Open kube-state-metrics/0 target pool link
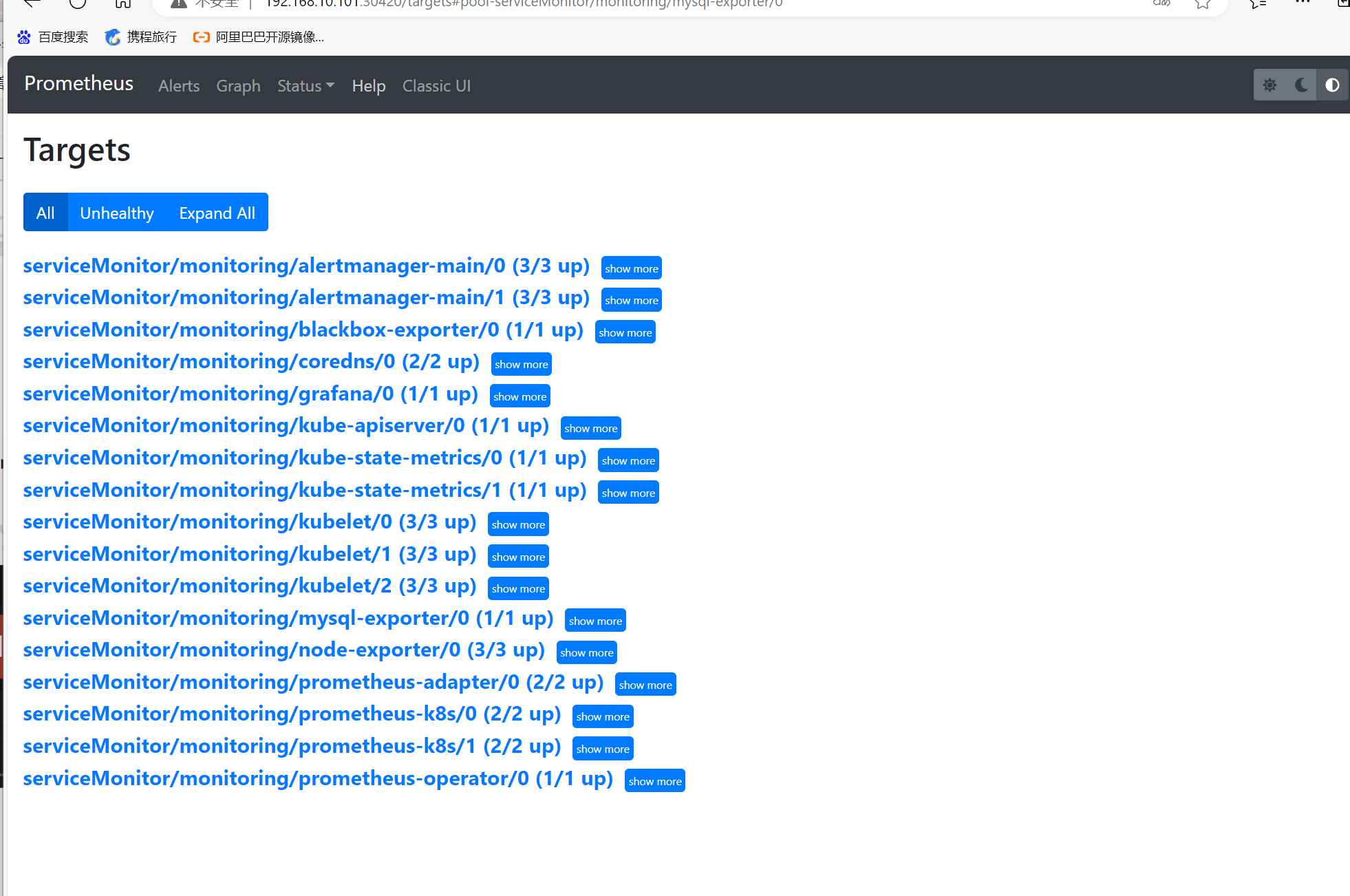 pos(305,458)
